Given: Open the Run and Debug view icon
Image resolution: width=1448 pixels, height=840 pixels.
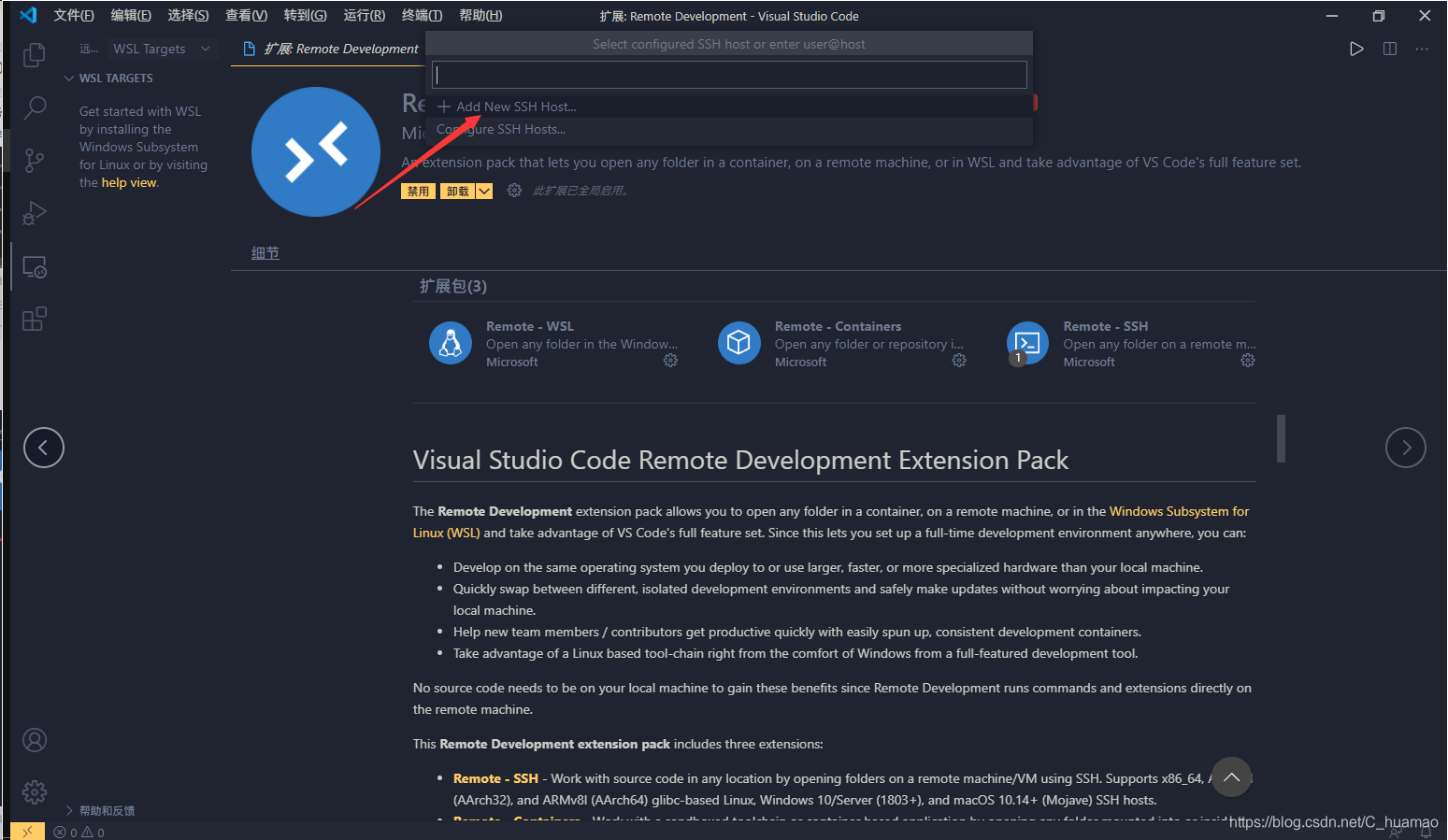Looking at the screenshot, I should tap(35, 214).
